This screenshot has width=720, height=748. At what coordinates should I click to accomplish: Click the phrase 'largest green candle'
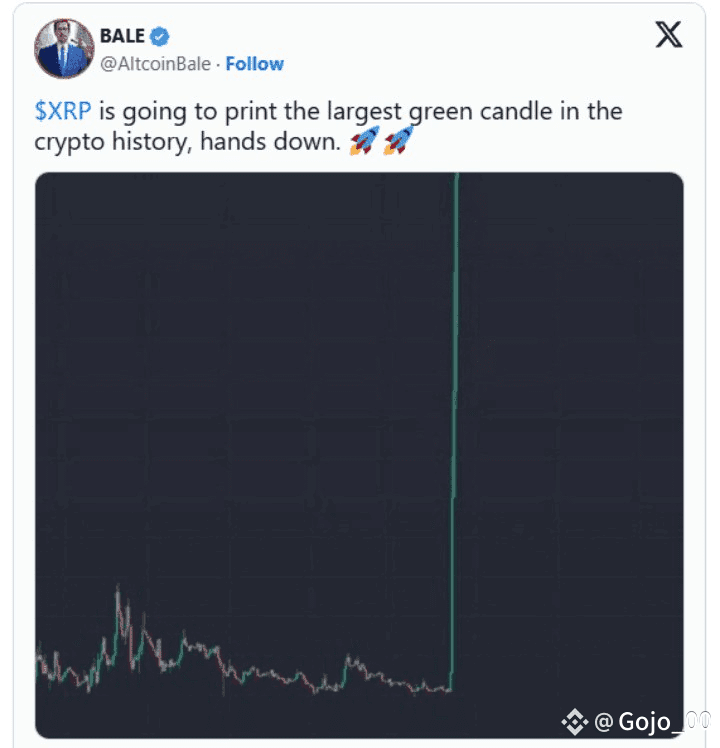click(x=428, y=112)
